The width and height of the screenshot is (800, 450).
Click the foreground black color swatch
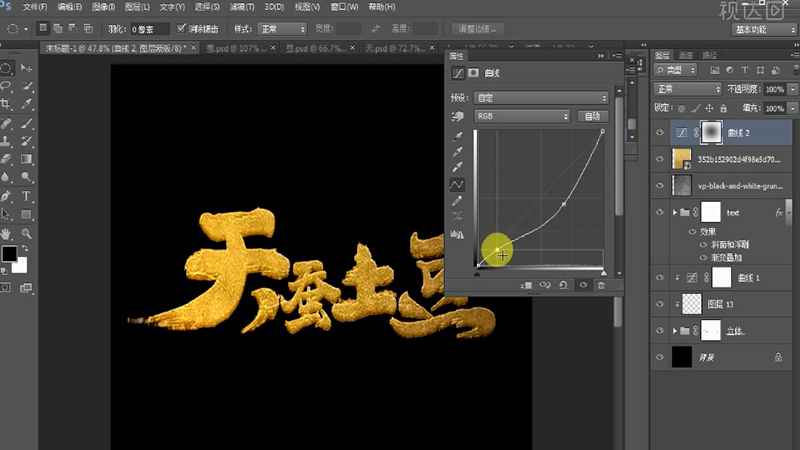pos(9,253)
